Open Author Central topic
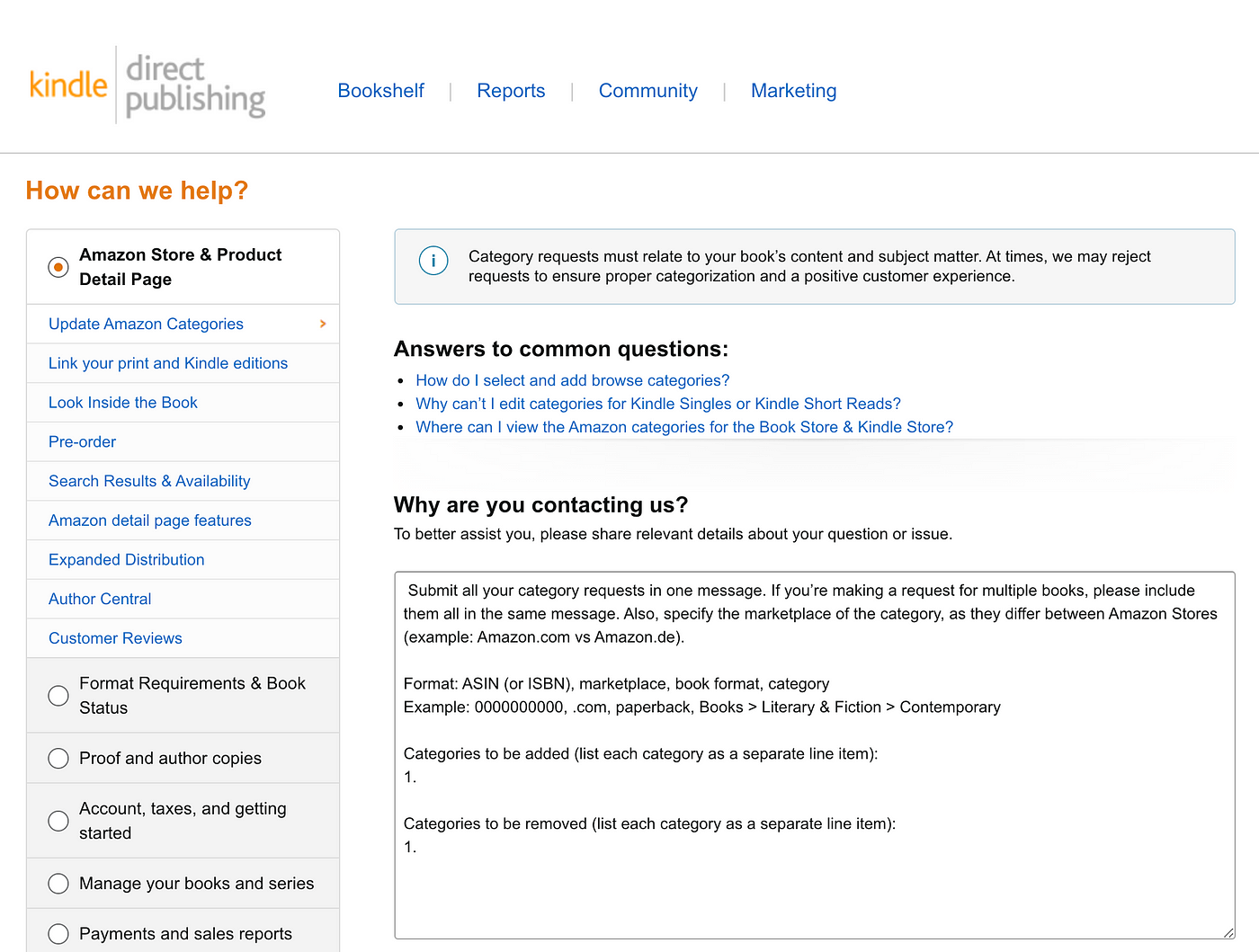This screenshot has height=952, width=1259. (183, 599)
